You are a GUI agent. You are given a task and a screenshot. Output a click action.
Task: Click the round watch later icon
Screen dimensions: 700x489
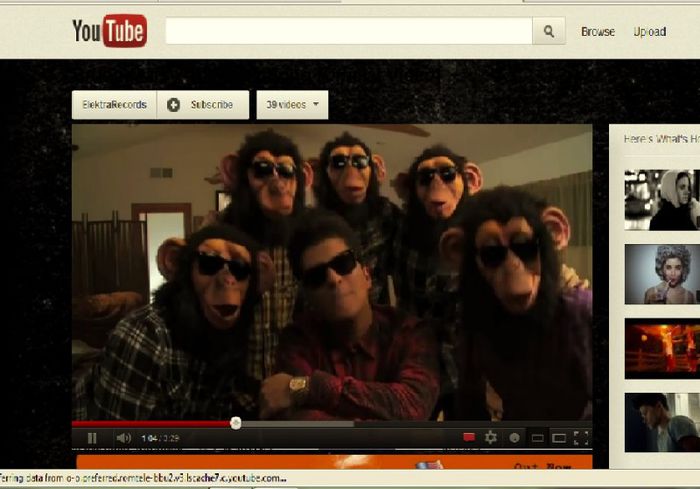tap(514, 438)
